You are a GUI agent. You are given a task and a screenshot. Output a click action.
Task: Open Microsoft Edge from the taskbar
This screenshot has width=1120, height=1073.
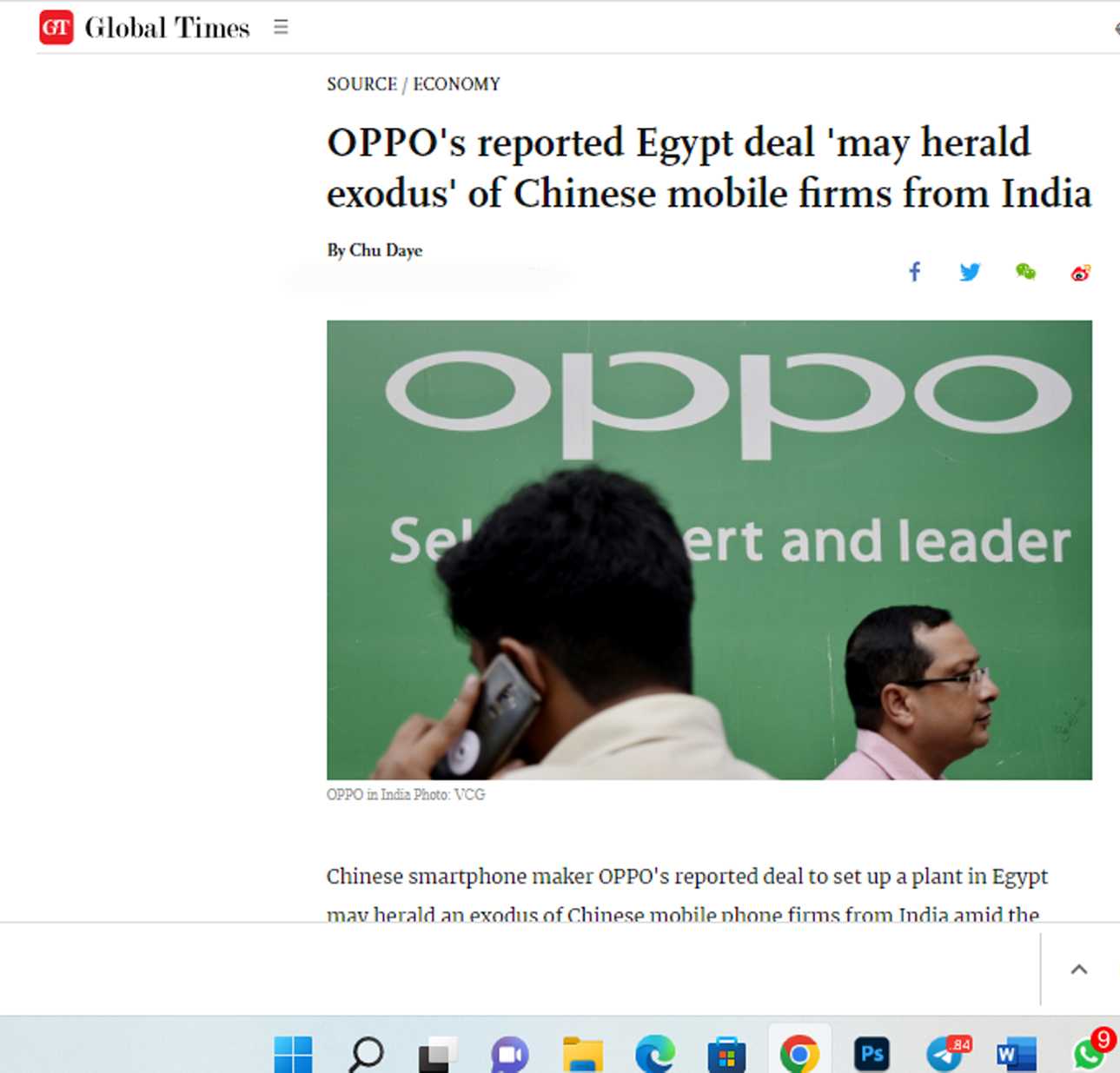(x=655, y=1054)
